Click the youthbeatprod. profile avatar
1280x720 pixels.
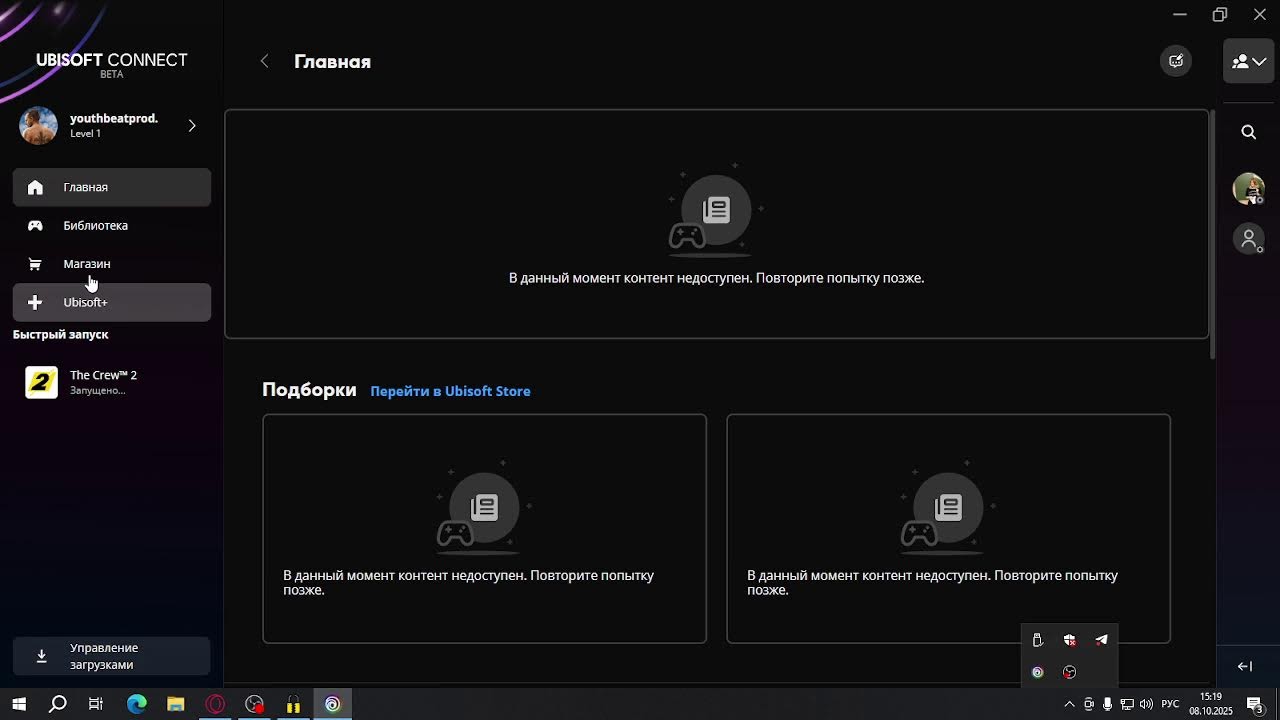[39, 125]
